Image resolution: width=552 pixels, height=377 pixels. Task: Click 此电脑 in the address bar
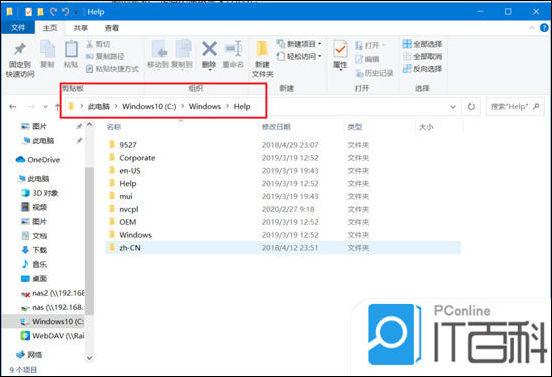[99, 106]
